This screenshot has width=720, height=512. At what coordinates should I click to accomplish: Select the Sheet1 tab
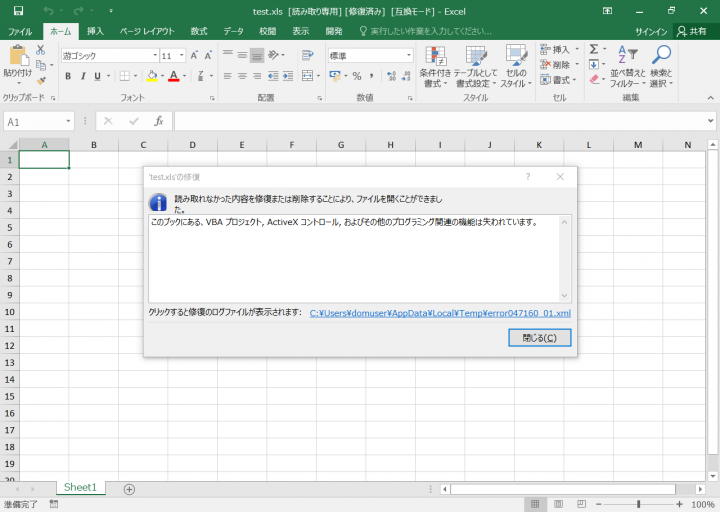80,487
